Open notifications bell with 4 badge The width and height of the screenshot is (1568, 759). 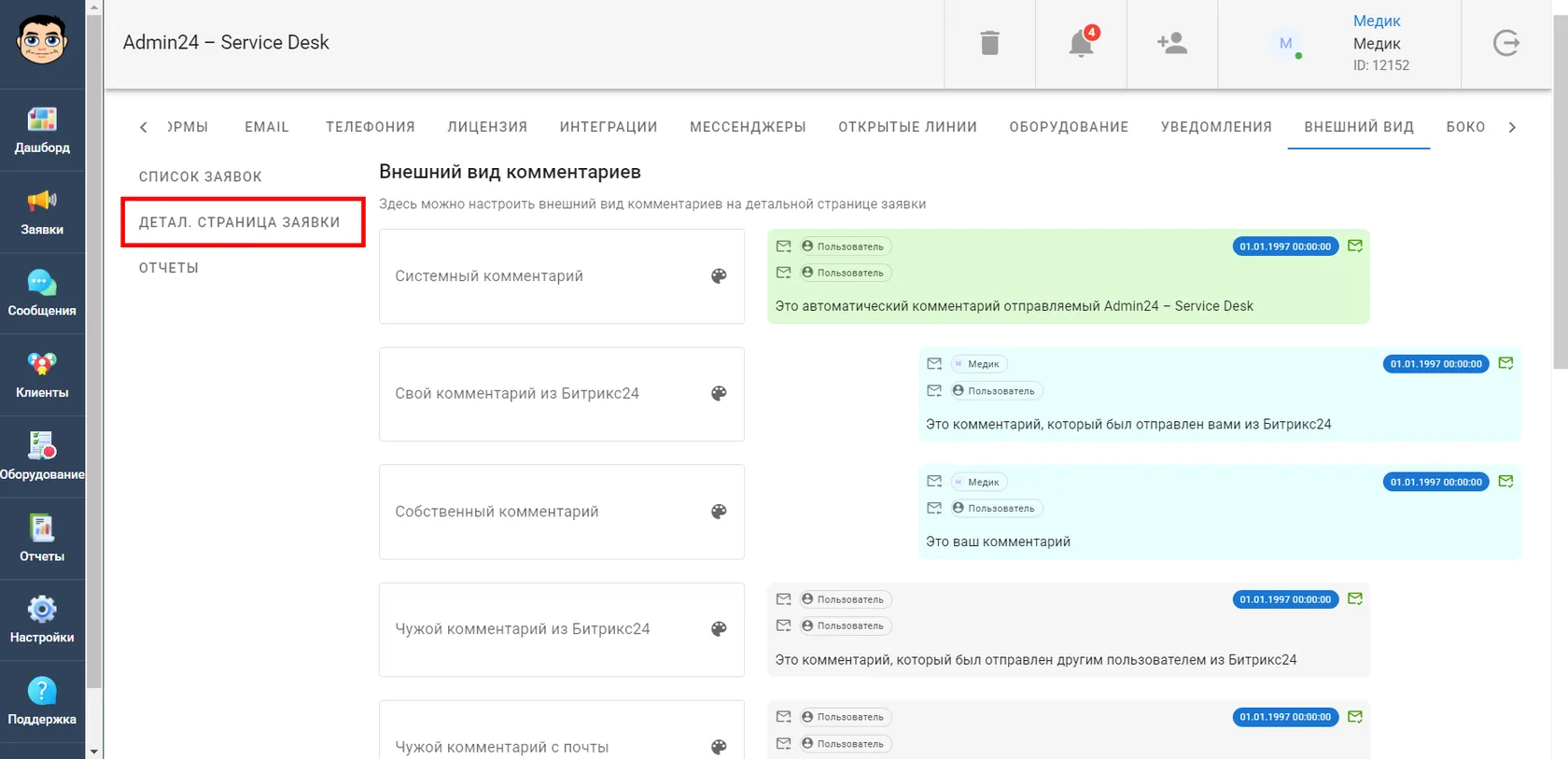1081,43
